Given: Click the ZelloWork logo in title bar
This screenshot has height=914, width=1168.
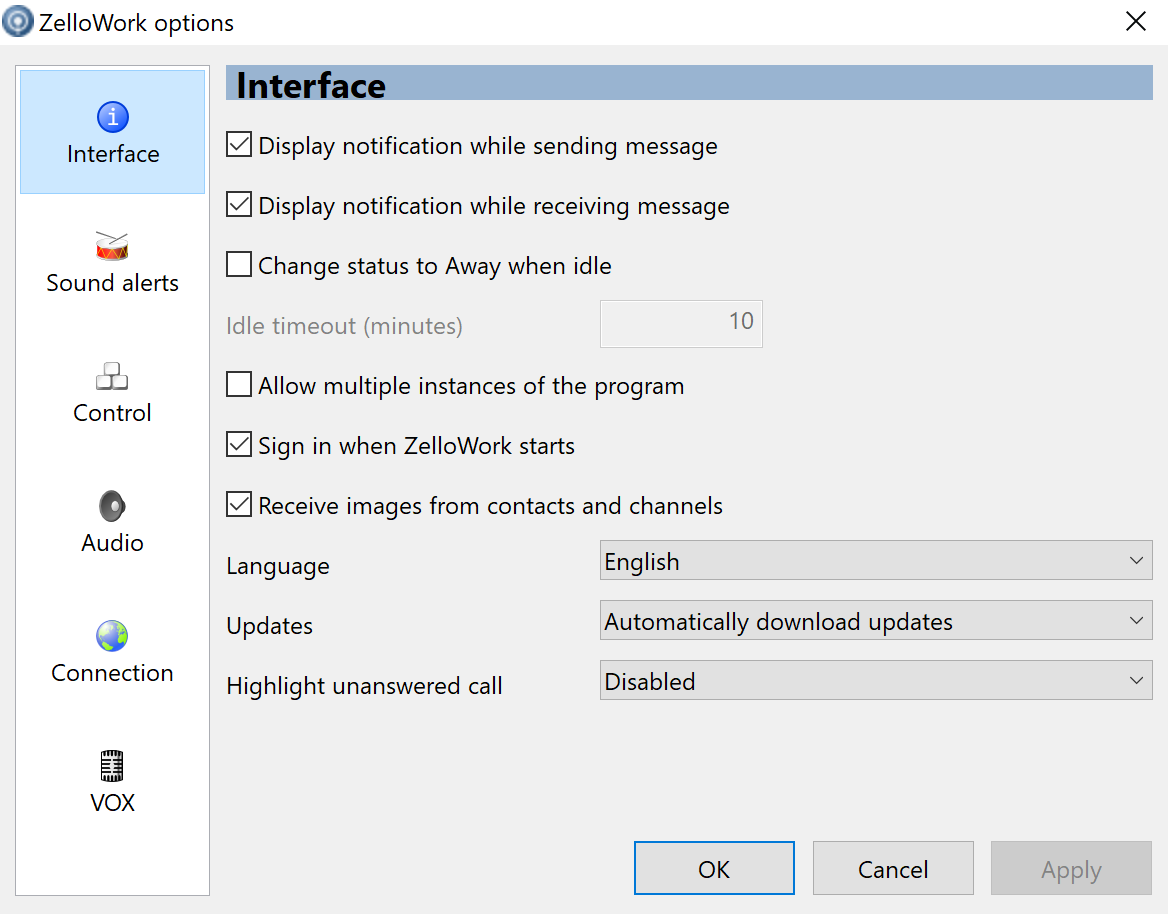Looking at the screenshot, I should [x=18, y=22].
